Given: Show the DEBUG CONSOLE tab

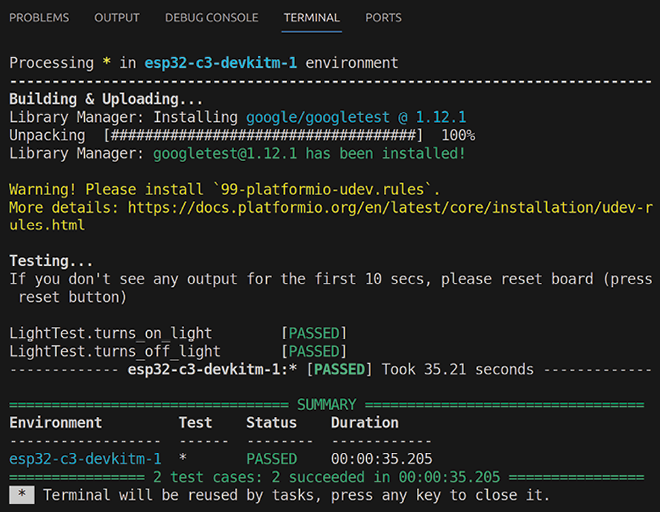Looking at the screenshot, I should (211, 18).
